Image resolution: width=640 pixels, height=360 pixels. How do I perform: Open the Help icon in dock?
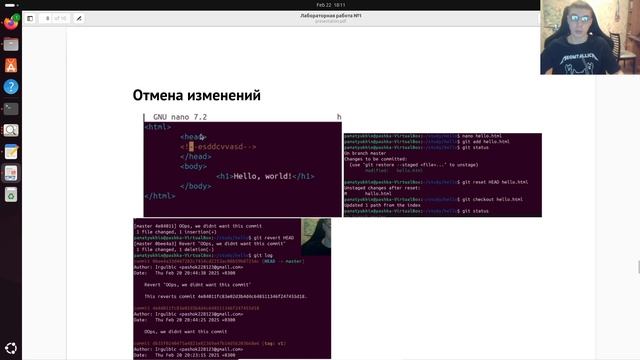coord(11,87)
